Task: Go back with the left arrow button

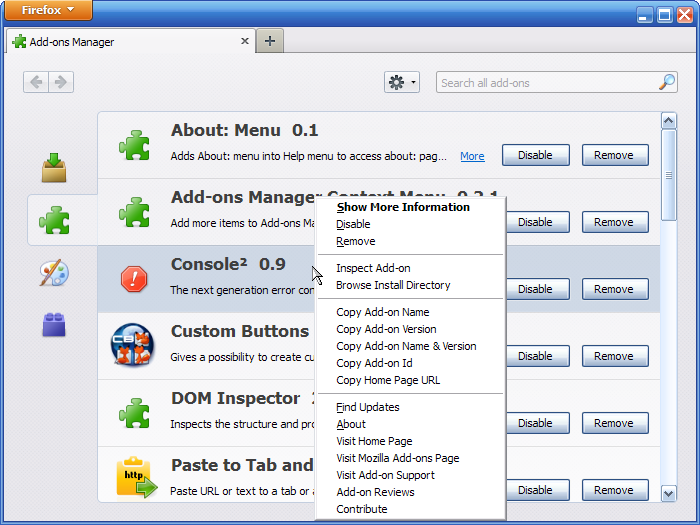Action: pyautogui.click(x=36, y=82)
